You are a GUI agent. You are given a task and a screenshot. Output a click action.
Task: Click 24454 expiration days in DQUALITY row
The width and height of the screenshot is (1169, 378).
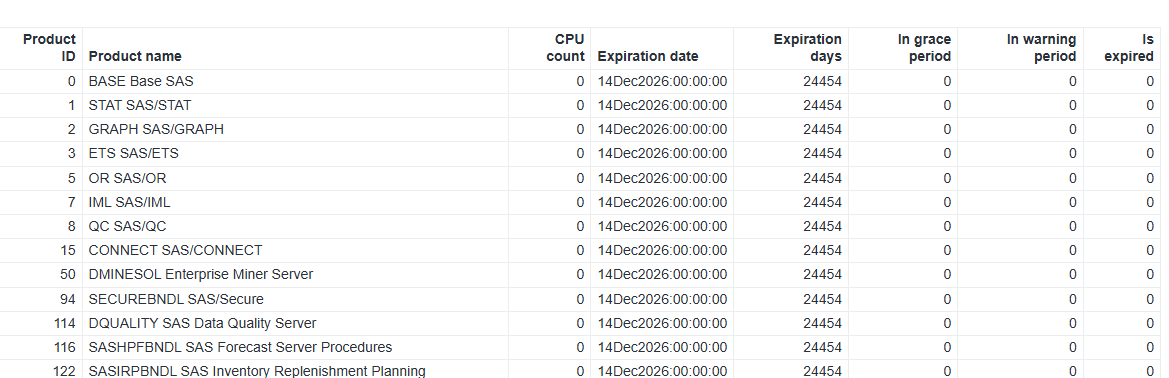tap(791, 323)
